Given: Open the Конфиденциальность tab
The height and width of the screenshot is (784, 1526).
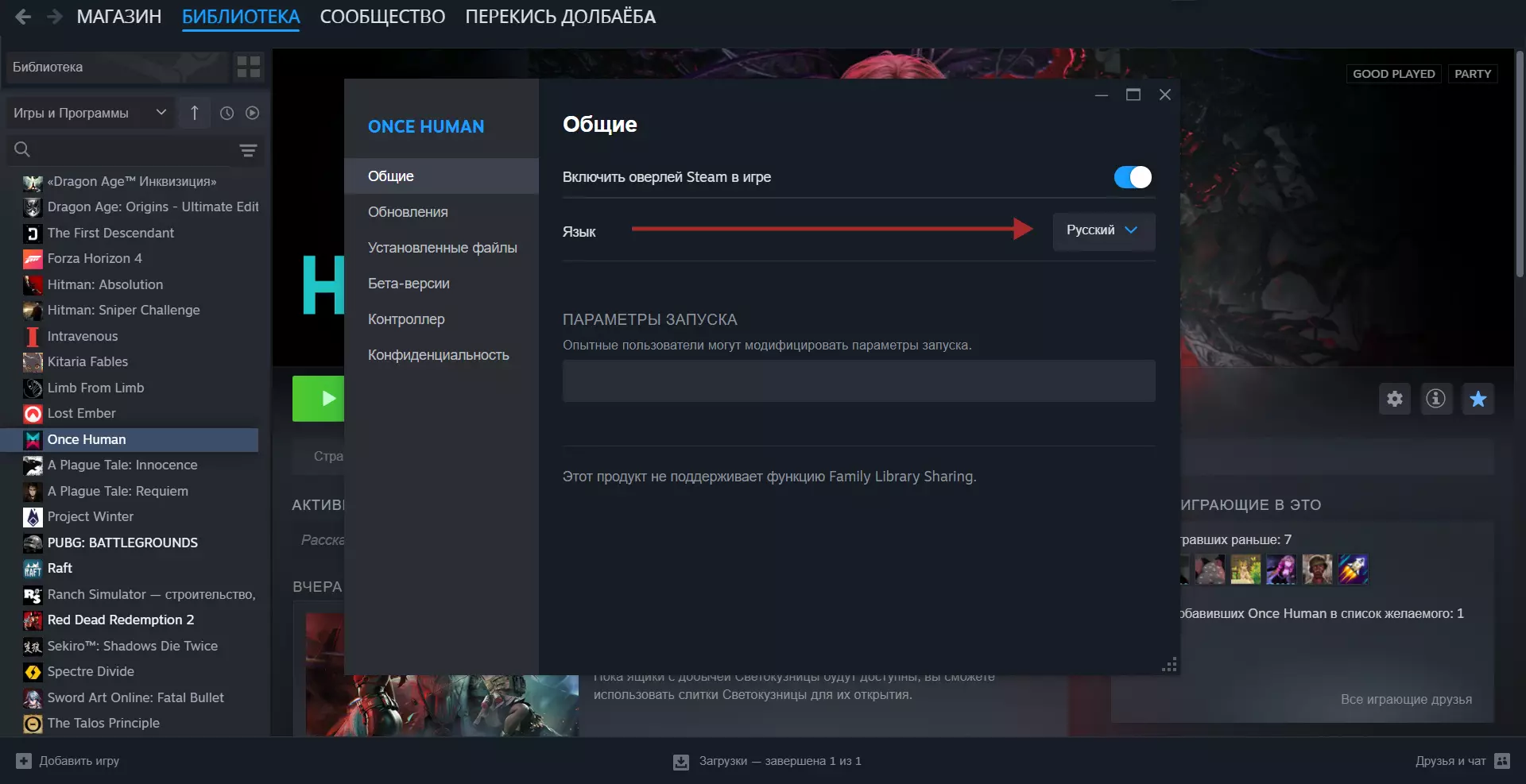Looking at the screenshot, I should point(442,355).
